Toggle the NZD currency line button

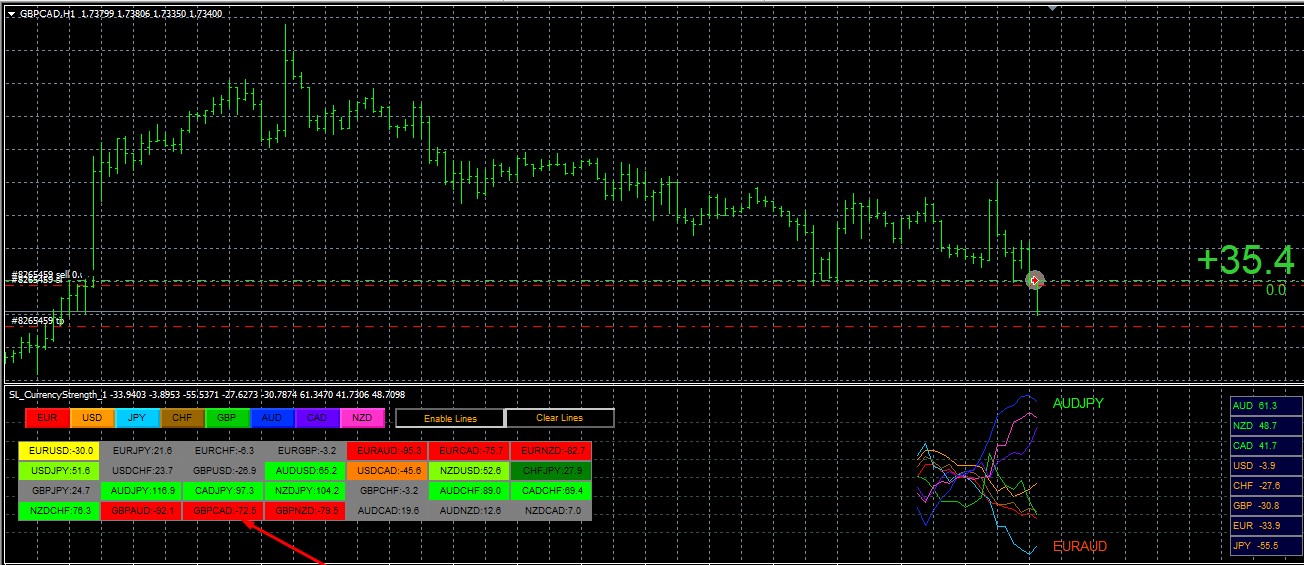click(362, 417)
